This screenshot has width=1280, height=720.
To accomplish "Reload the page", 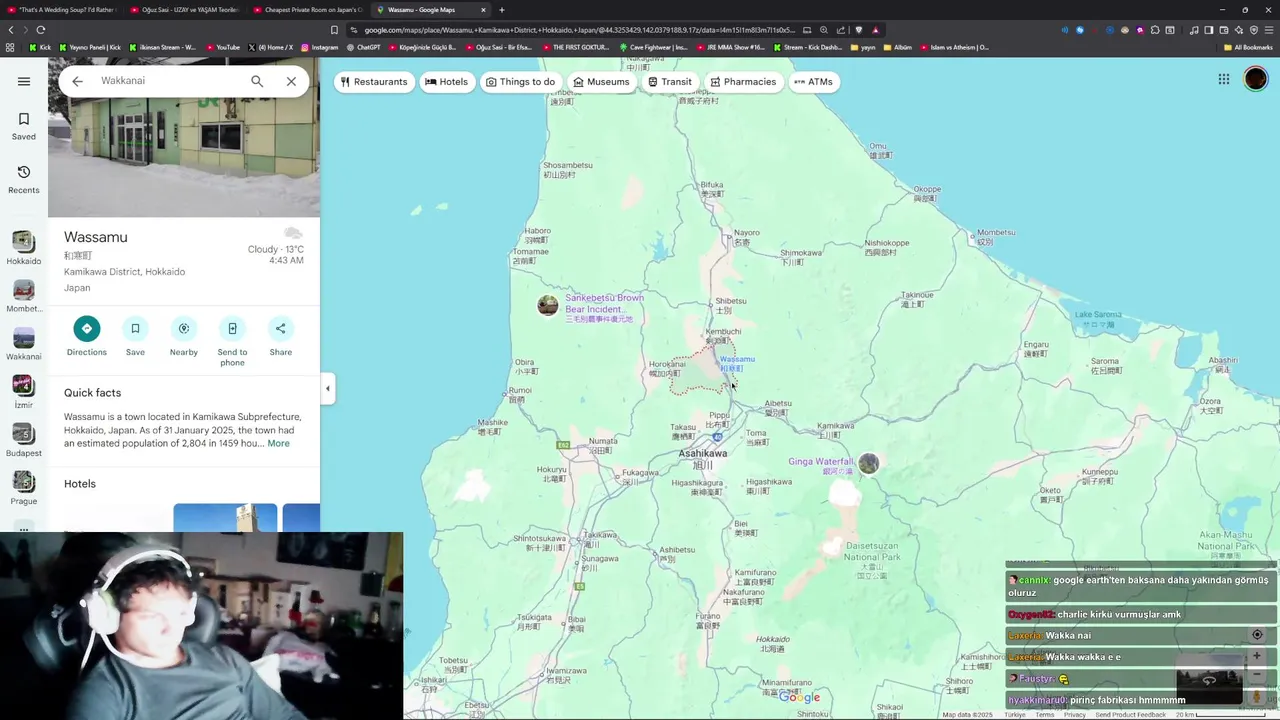I will 41,30.
